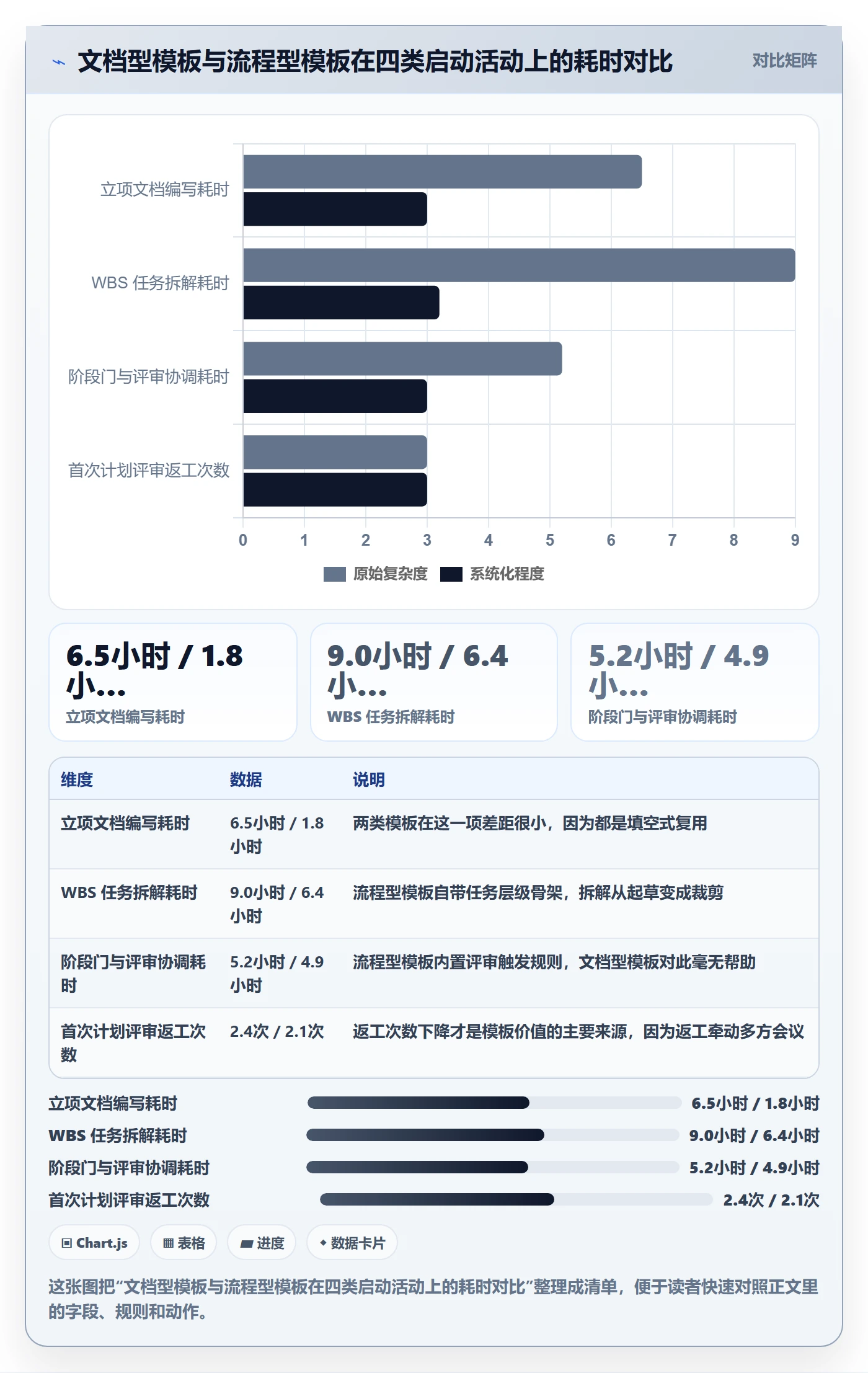Screen dimensions: 868x1373
Task: Click the diamond icon in 数据卡片 chip
Action: 323,1243
